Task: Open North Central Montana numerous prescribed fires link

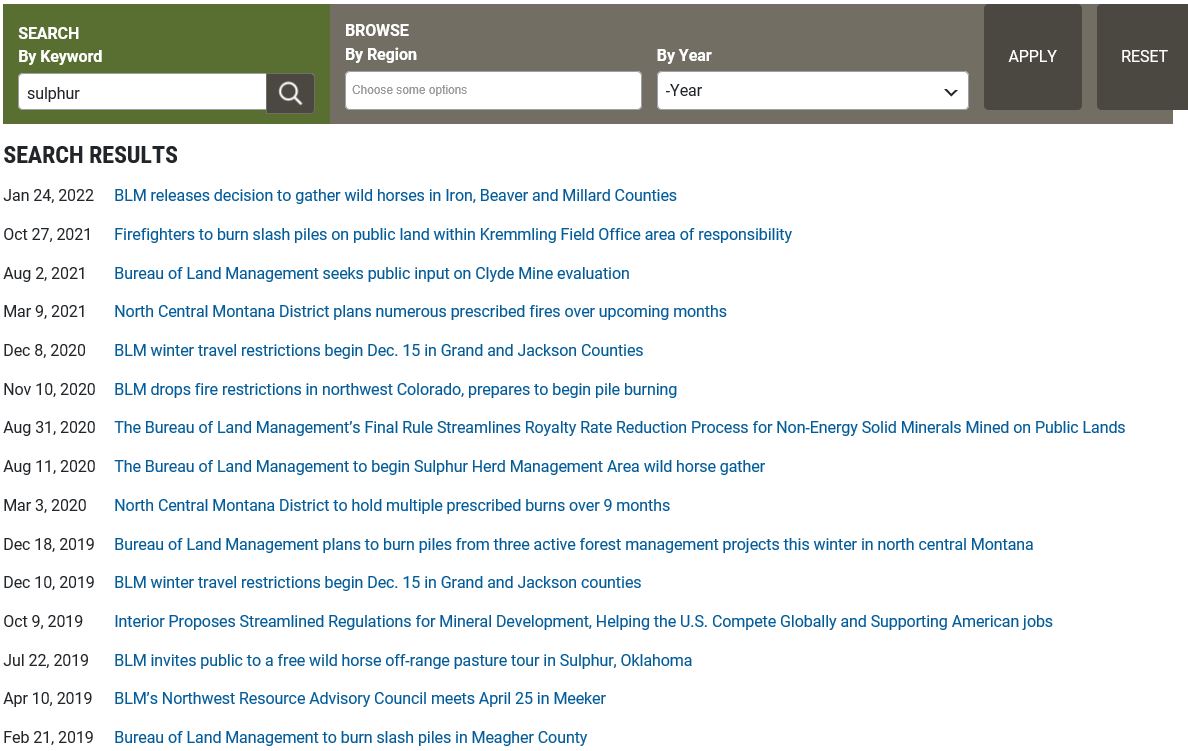Action: point(420,312)
